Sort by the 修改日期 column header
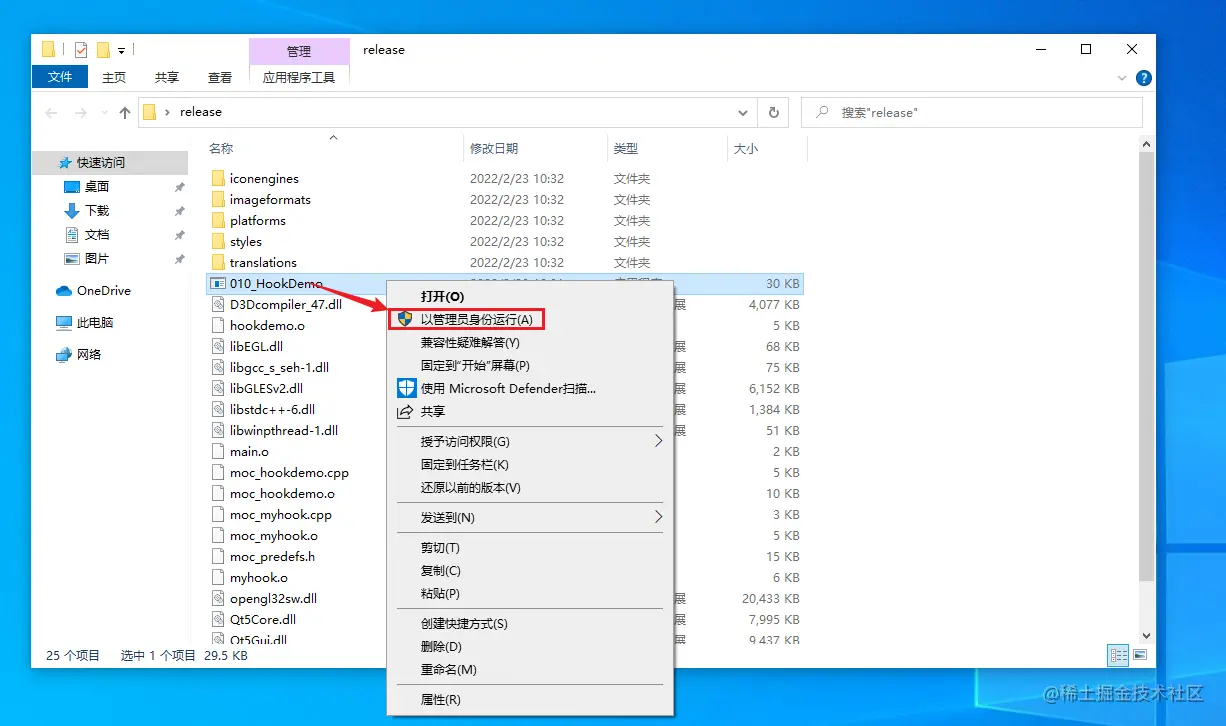The image size is (1226, 726). pos(494,148)
